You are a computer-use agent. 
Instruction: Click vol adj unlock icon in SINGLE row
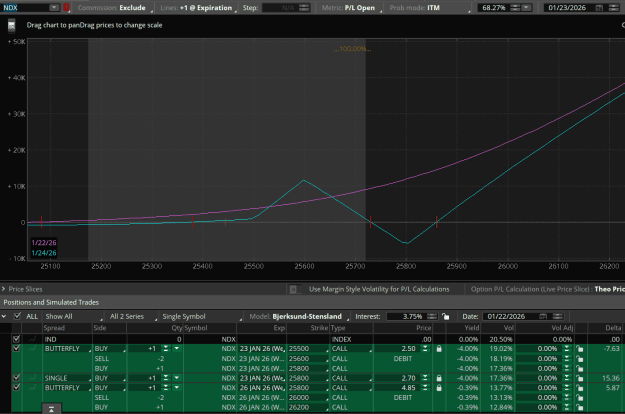pyautogui.click(x=580, y=378)
